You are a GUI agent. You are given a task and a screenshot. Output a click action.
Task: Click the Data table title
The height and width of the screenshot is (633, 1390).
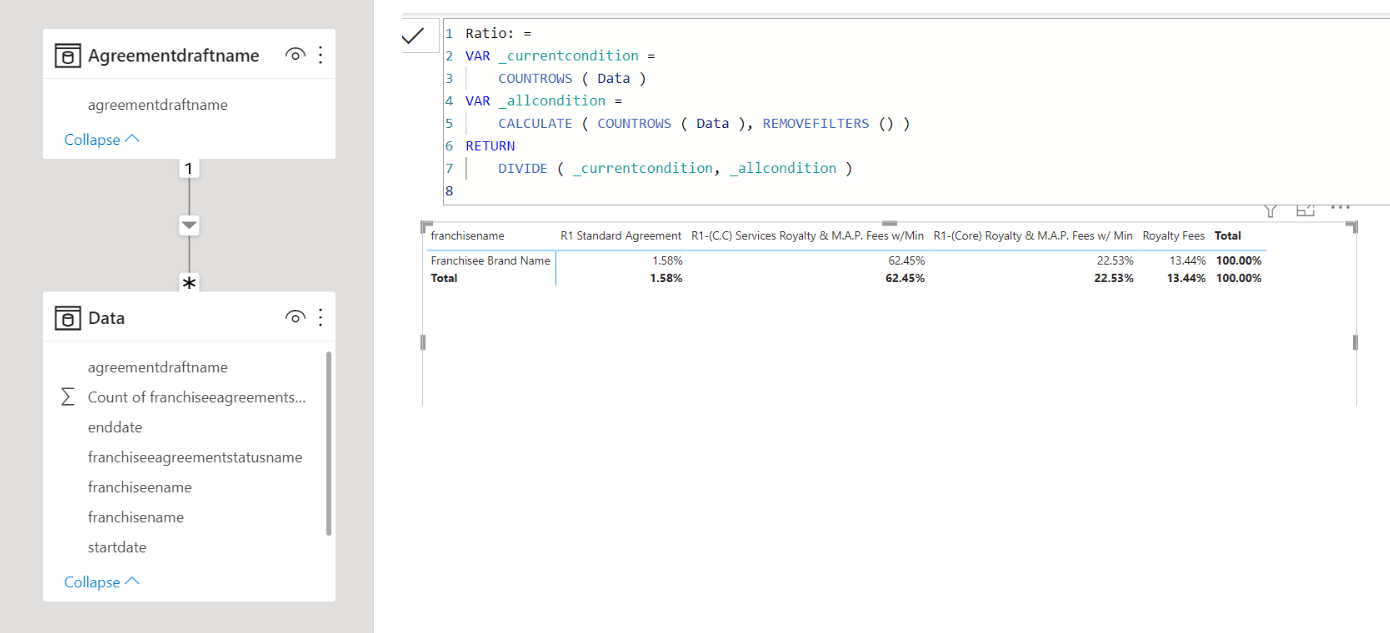click(x=106, y=318)
